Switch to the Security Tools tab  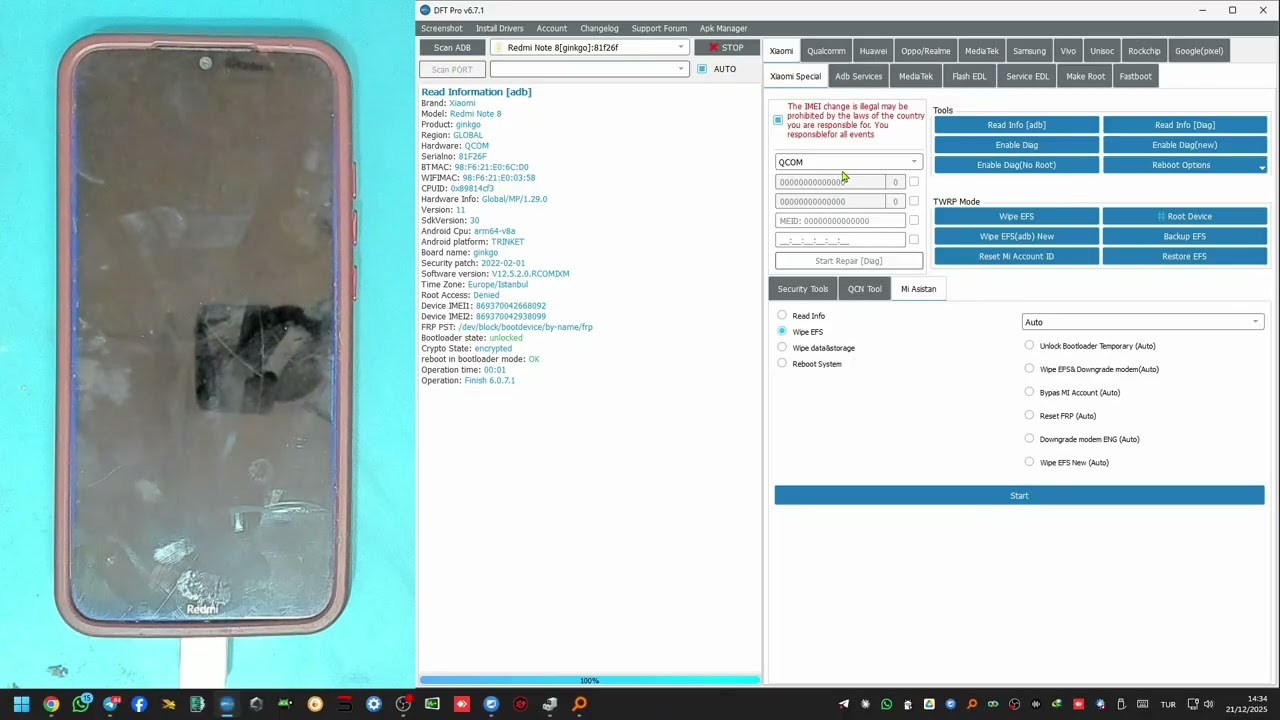tap(803, 289)
